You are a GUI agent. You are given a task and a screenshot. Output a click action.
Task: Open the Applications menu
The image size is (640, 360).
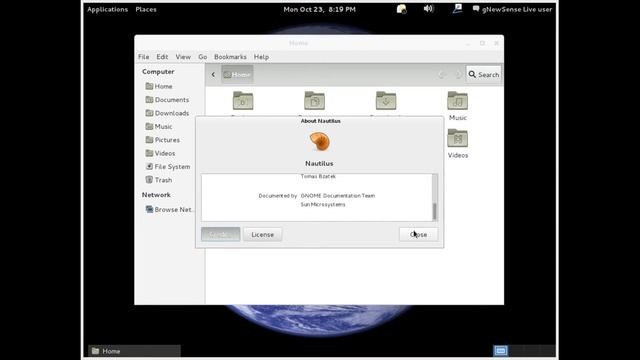tap(107, 9)
